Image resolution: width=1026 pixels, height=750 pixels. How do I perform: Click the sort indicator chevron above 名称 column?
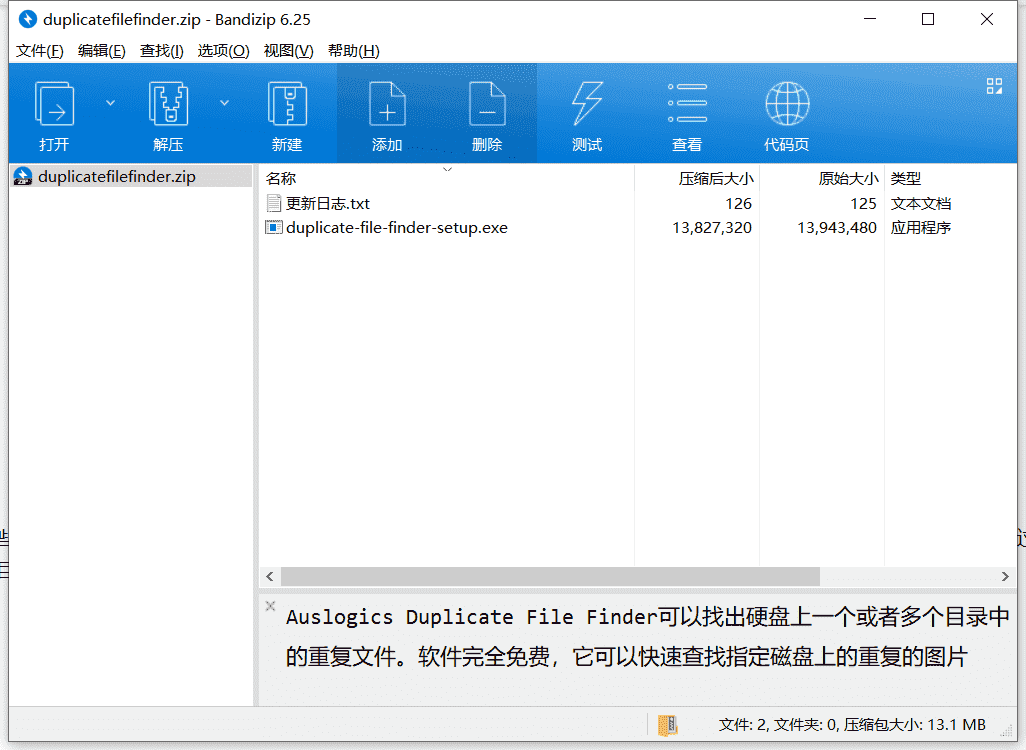point(448,170)
